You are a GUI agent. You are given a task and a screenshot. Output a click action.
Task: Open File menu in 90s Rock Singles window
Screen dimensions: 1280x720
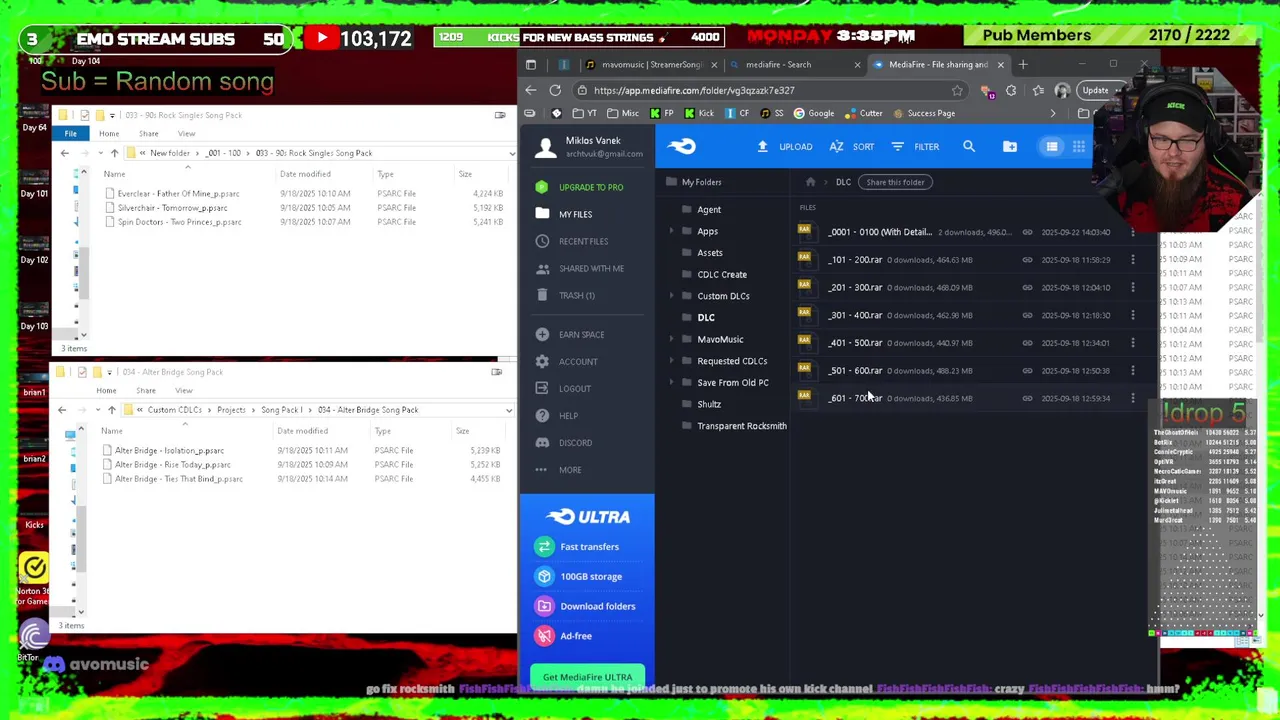point(70,133)
